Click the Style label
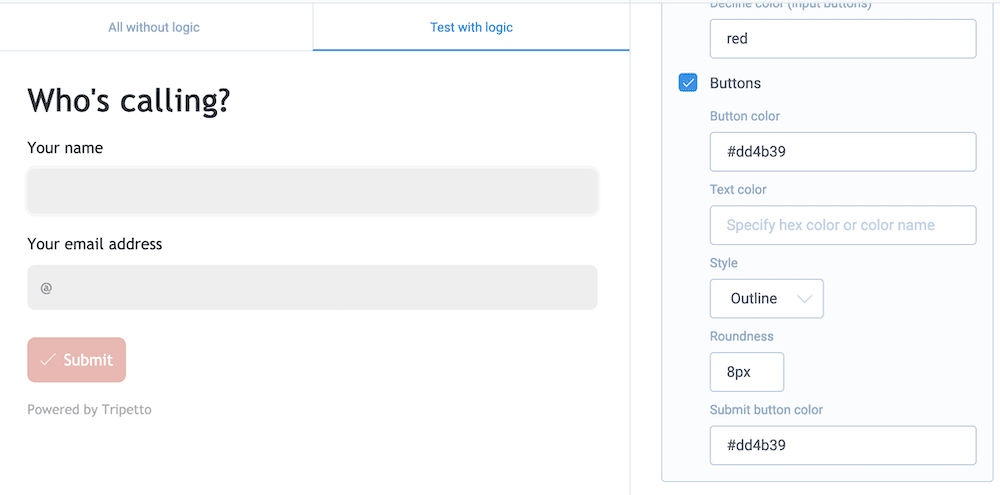The height and width of the screenshot is (495, 1000). 724,263
